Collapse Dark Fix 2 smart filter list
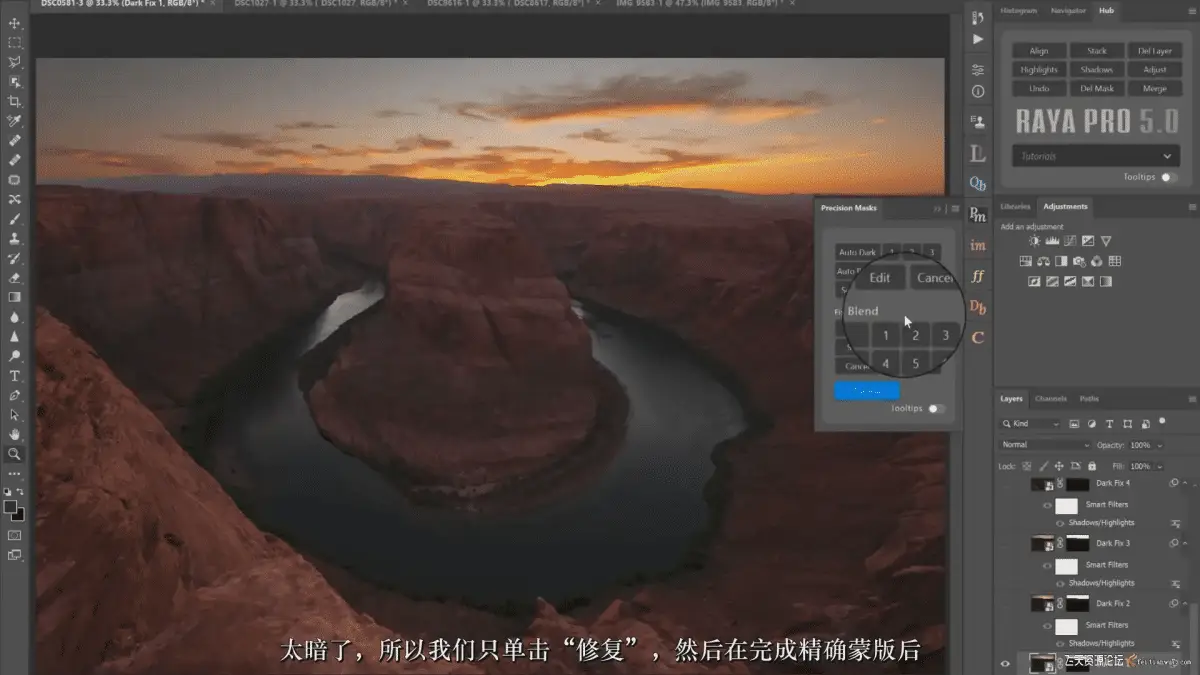 (x=1185, y=604)
